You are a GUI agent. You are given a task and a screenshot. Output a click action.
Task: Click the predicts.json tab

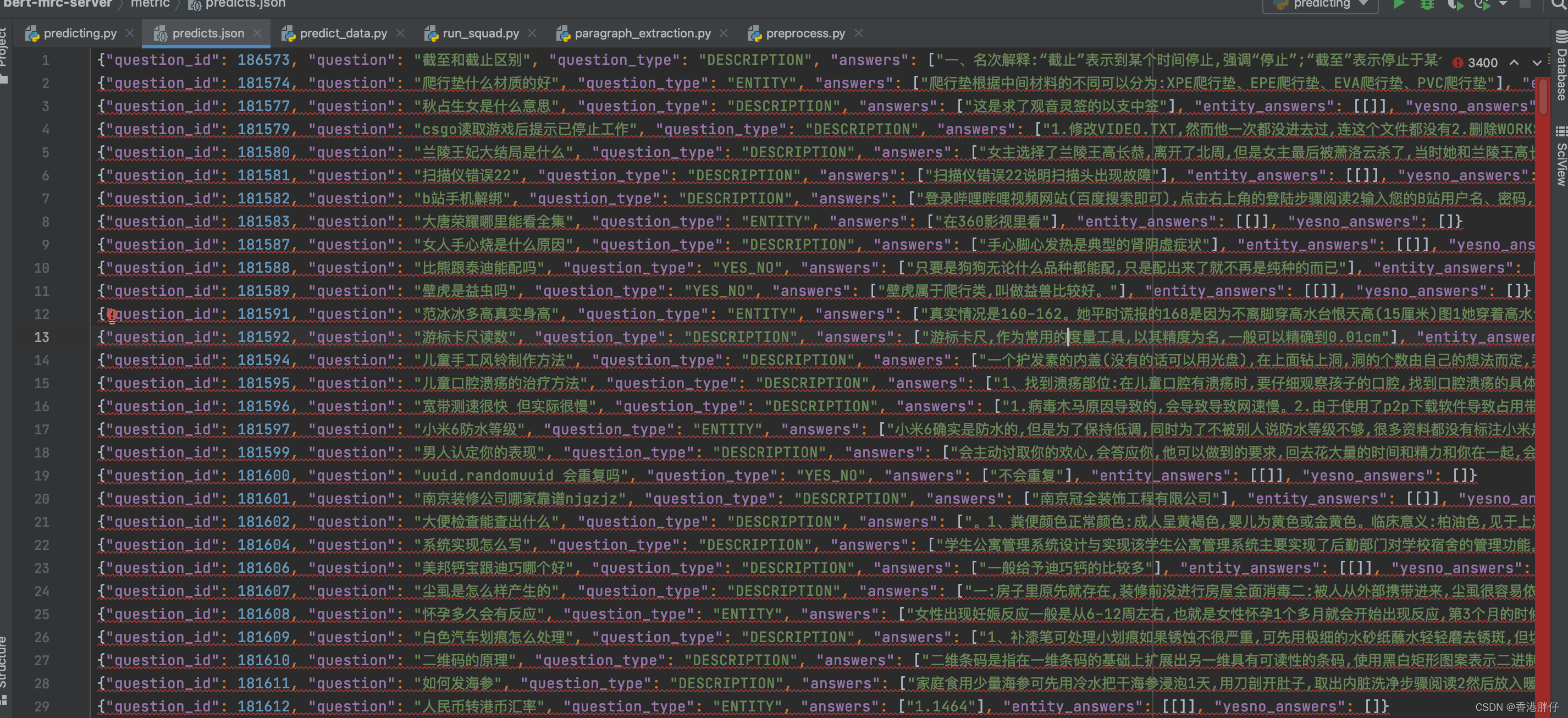tap(198, 33)
